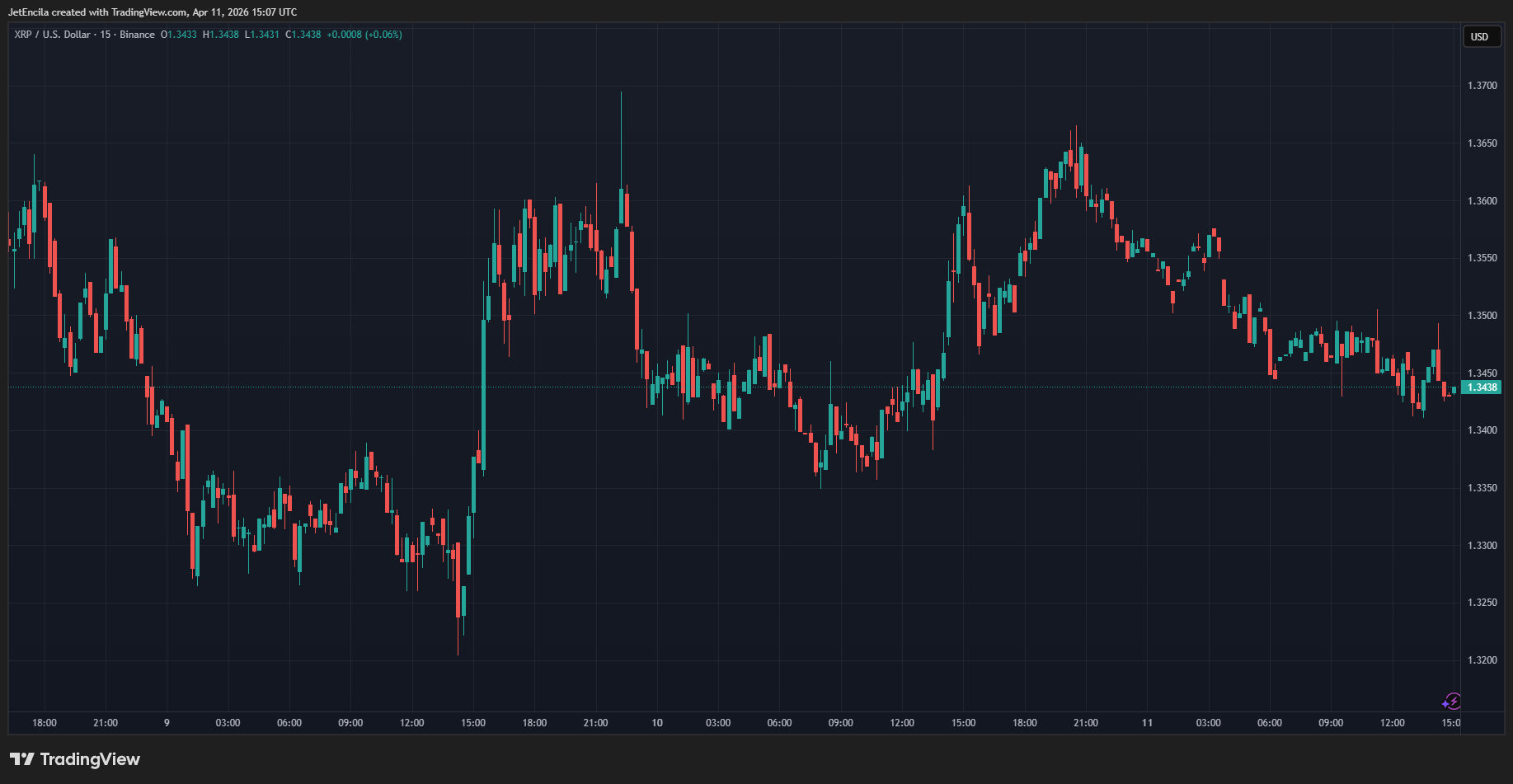Click the open price value O1.3433
The height and width of the screenshot is (784, 1513).
(x=179, y=35)
